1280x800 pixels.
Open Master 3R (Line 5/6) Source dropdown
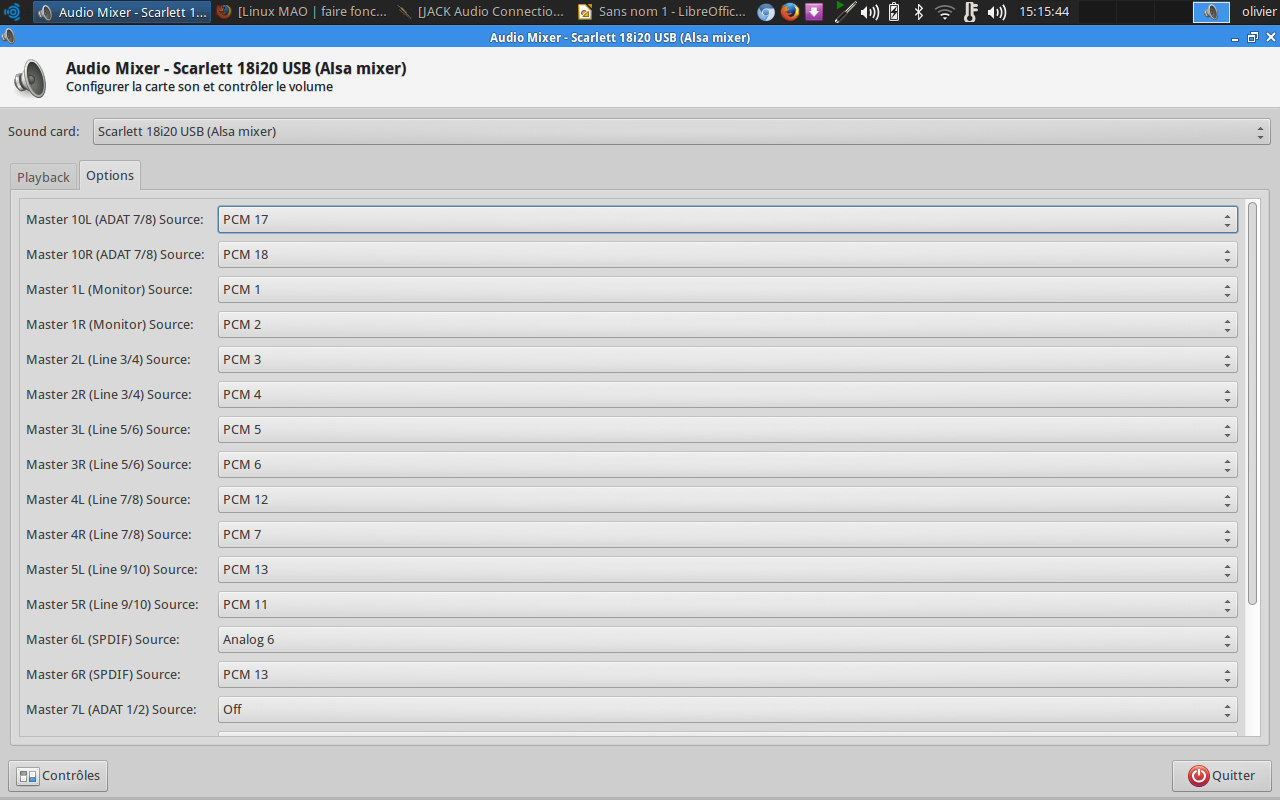click(728, 464)
